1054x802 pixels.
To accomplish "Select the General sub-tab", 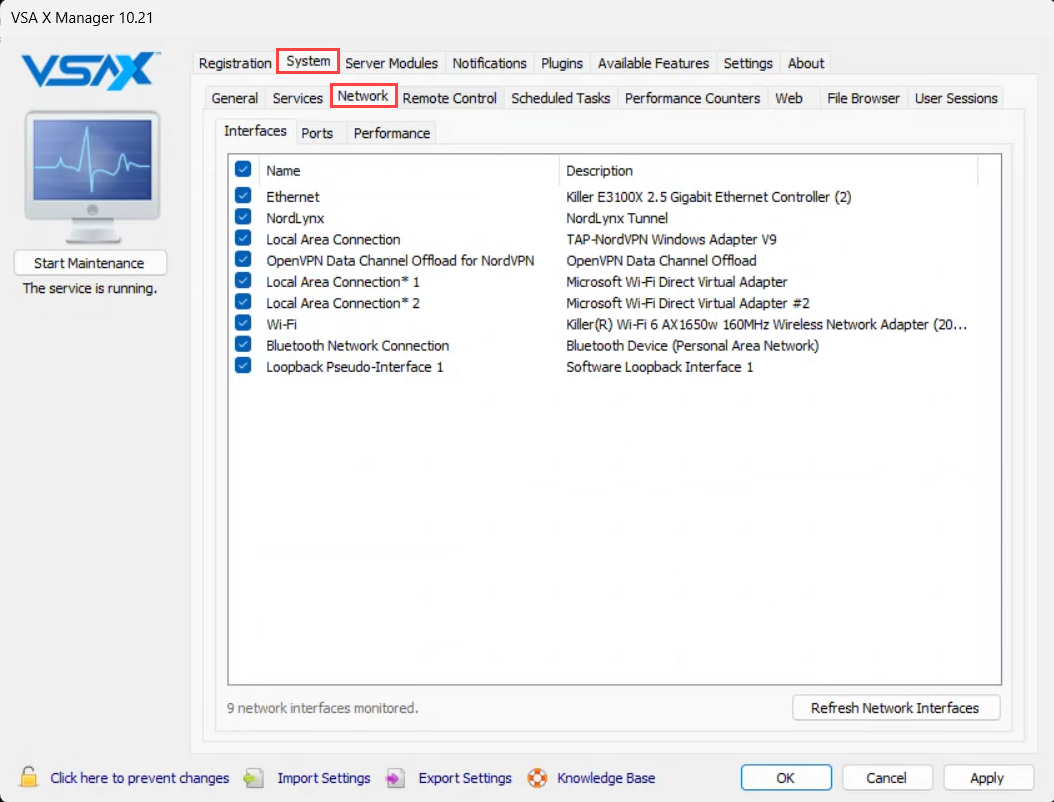I will click(235, 98).
